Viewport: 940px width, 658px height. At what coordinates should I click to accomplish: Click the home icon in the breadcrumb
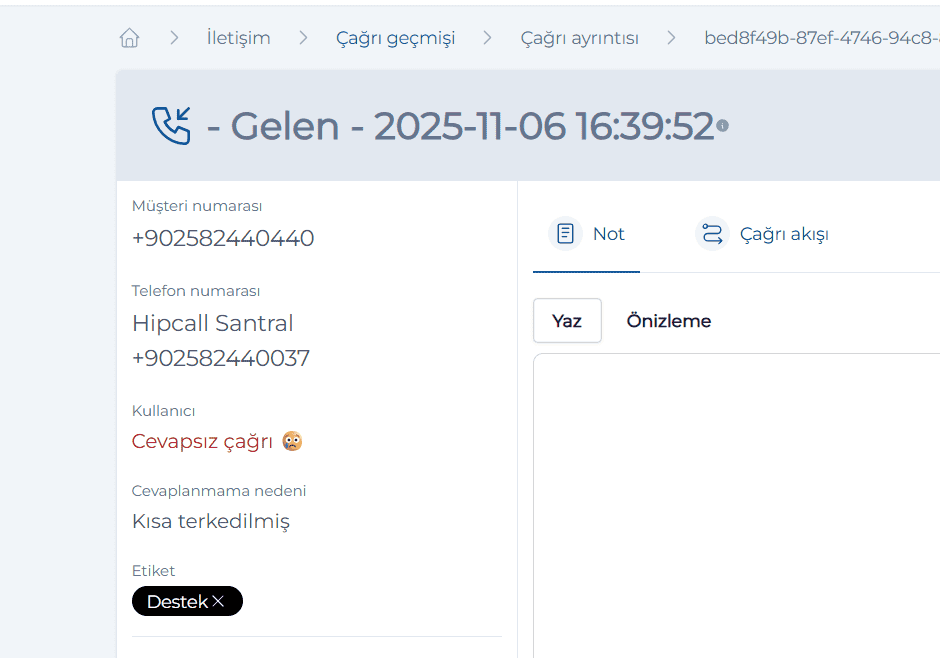tap(129, 38)
